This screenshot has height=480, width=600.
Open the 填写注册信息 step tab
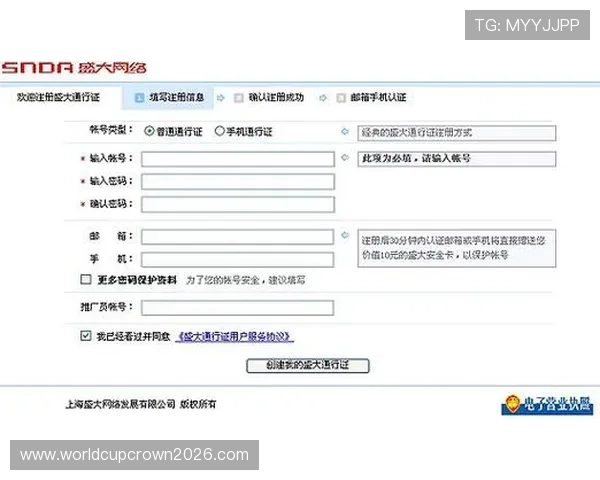tap(168, 98)
